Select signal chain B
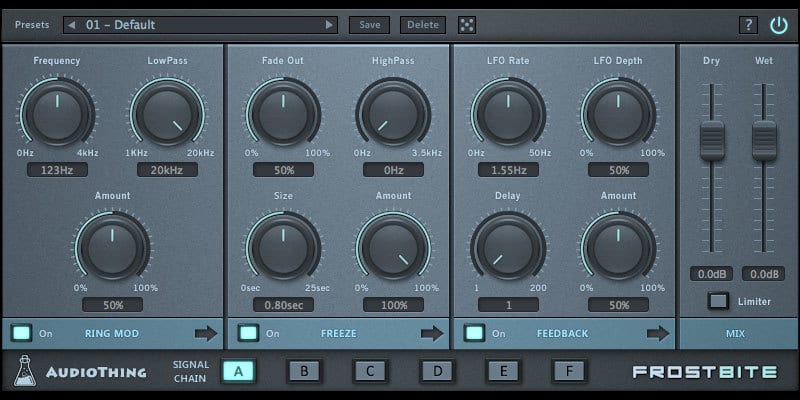This screenshot has width=800, height=400. pyautogui.click(x=304, y=371)
